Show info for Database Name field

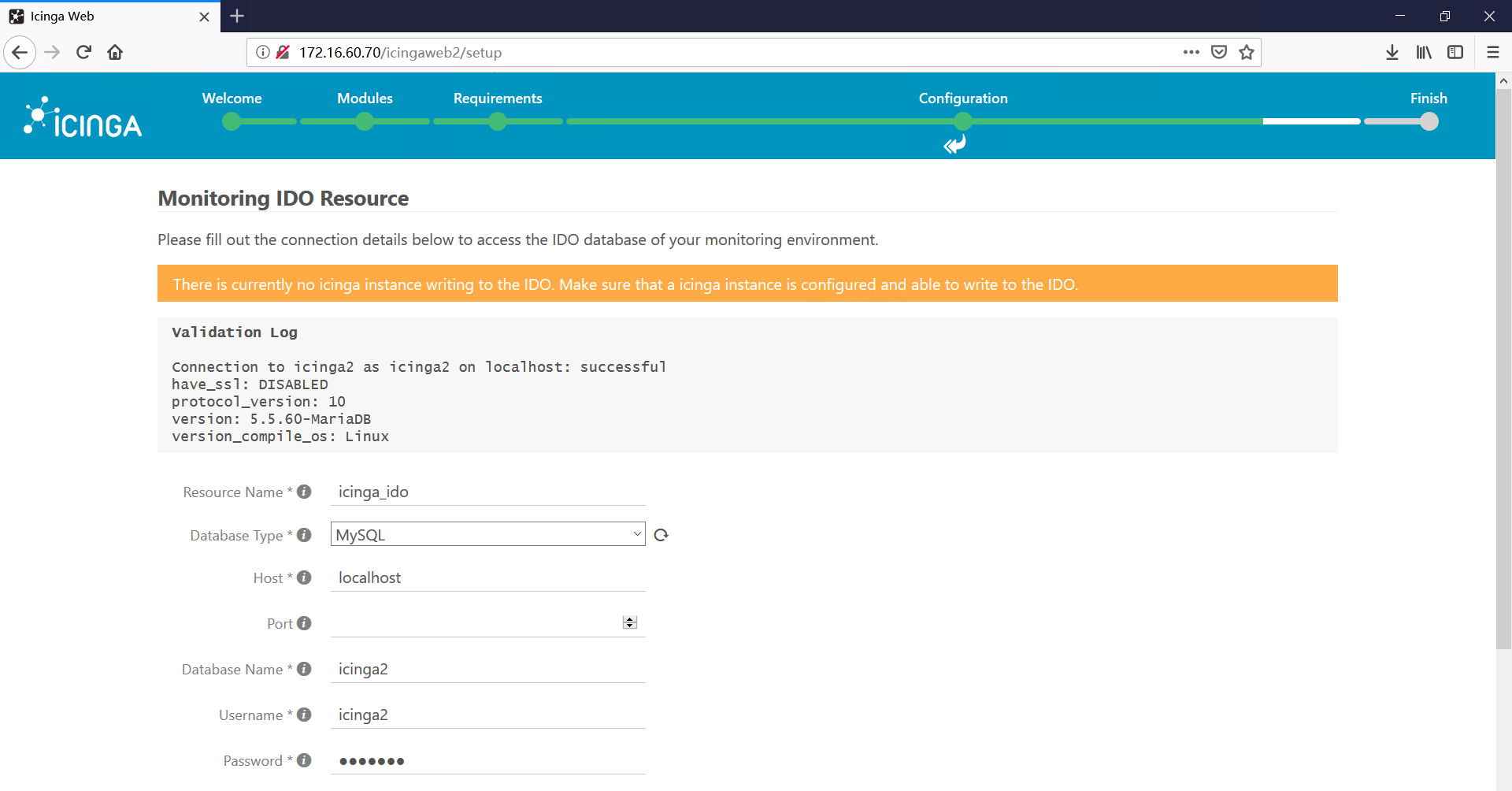coord(304,669)
